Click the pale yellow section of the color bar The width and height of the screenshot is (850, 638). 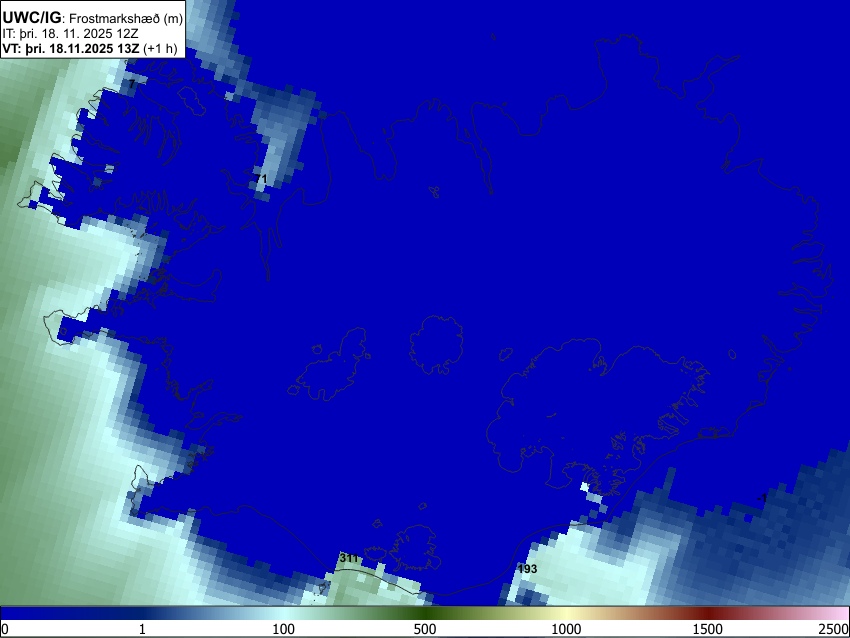point(566,614)
